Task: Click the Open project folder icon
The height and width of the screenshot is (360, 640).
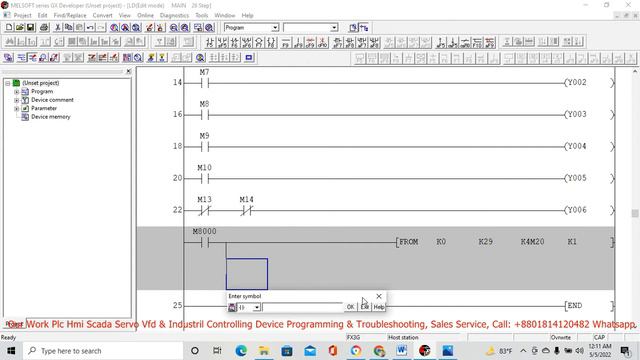Action: tap(20, 27)
